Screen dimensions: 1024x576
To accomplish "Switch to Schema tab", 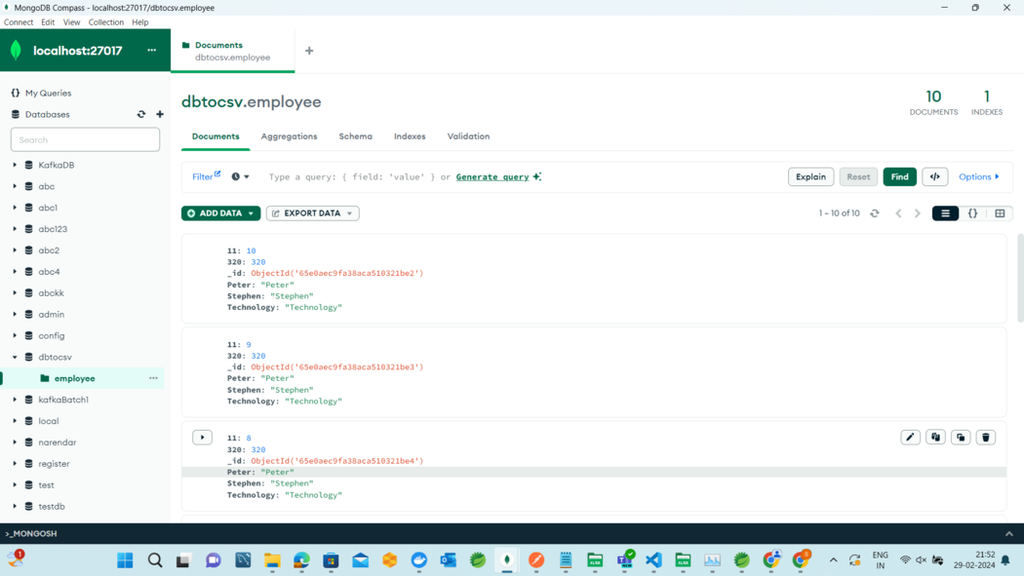I will tap(355, 136).
